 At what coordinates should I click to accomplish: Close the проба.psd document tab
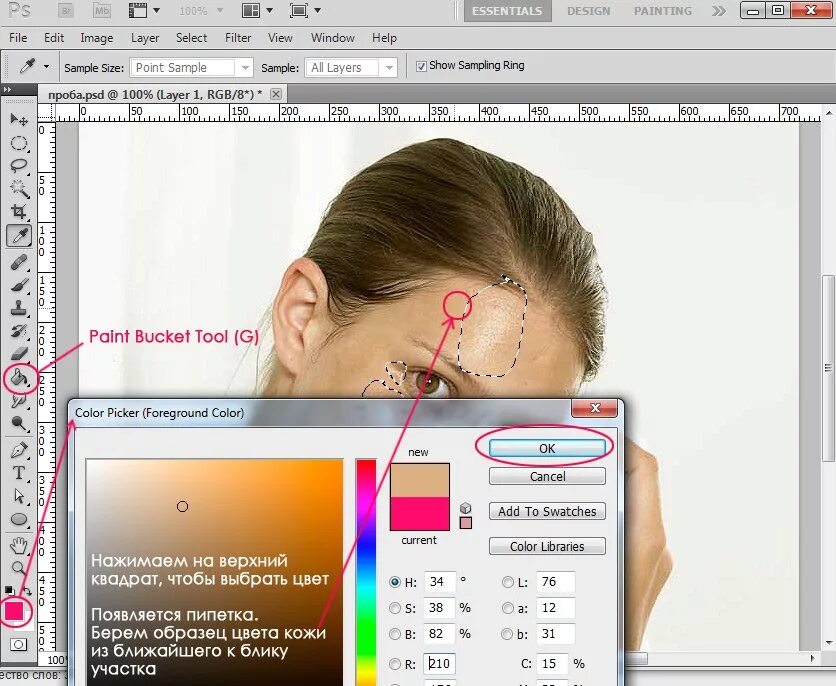pos(276,94)
